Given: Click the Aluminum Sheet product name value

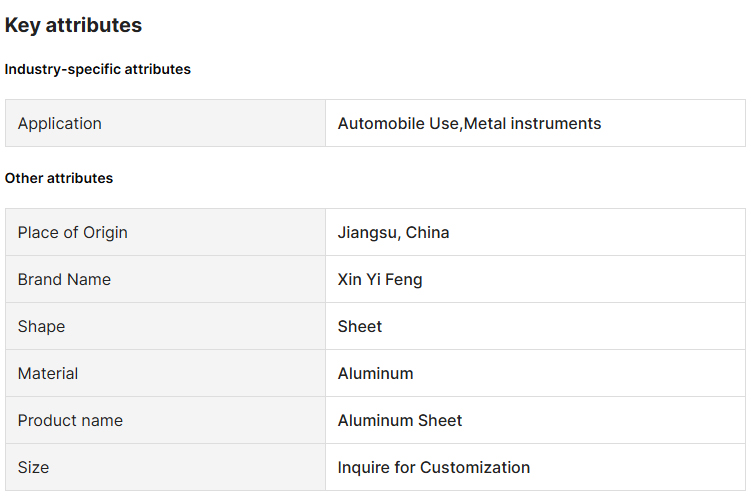Looking at the screenshot, I should (x=400, y=421).
